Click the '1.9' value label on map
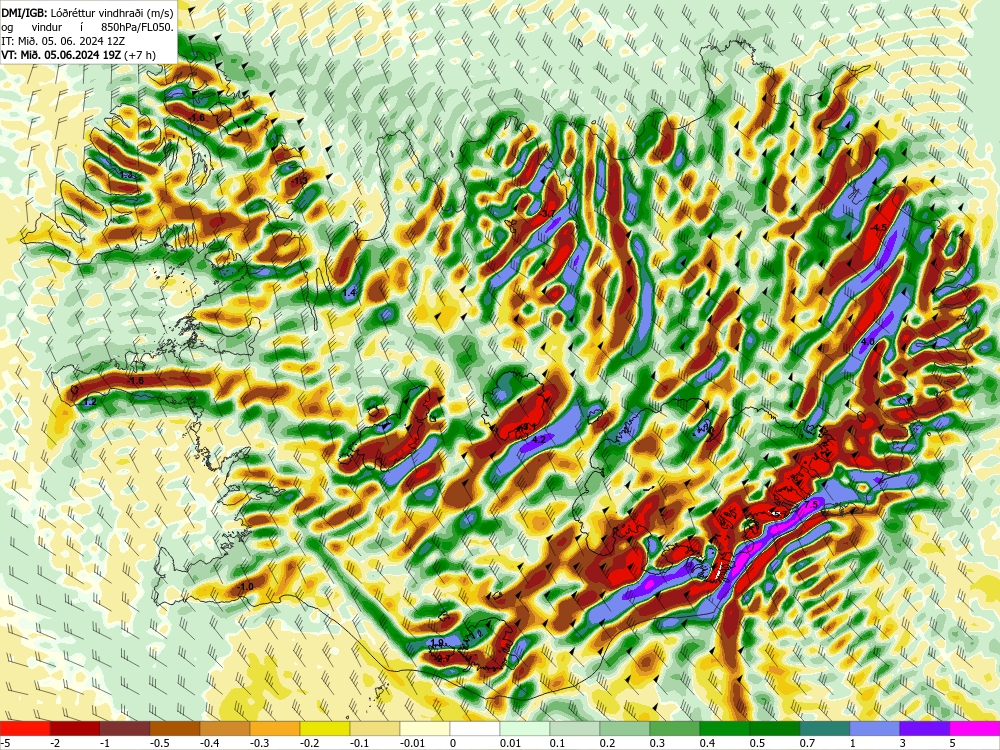The width and height of the screenshot is (1000, 750). (437, 642)
